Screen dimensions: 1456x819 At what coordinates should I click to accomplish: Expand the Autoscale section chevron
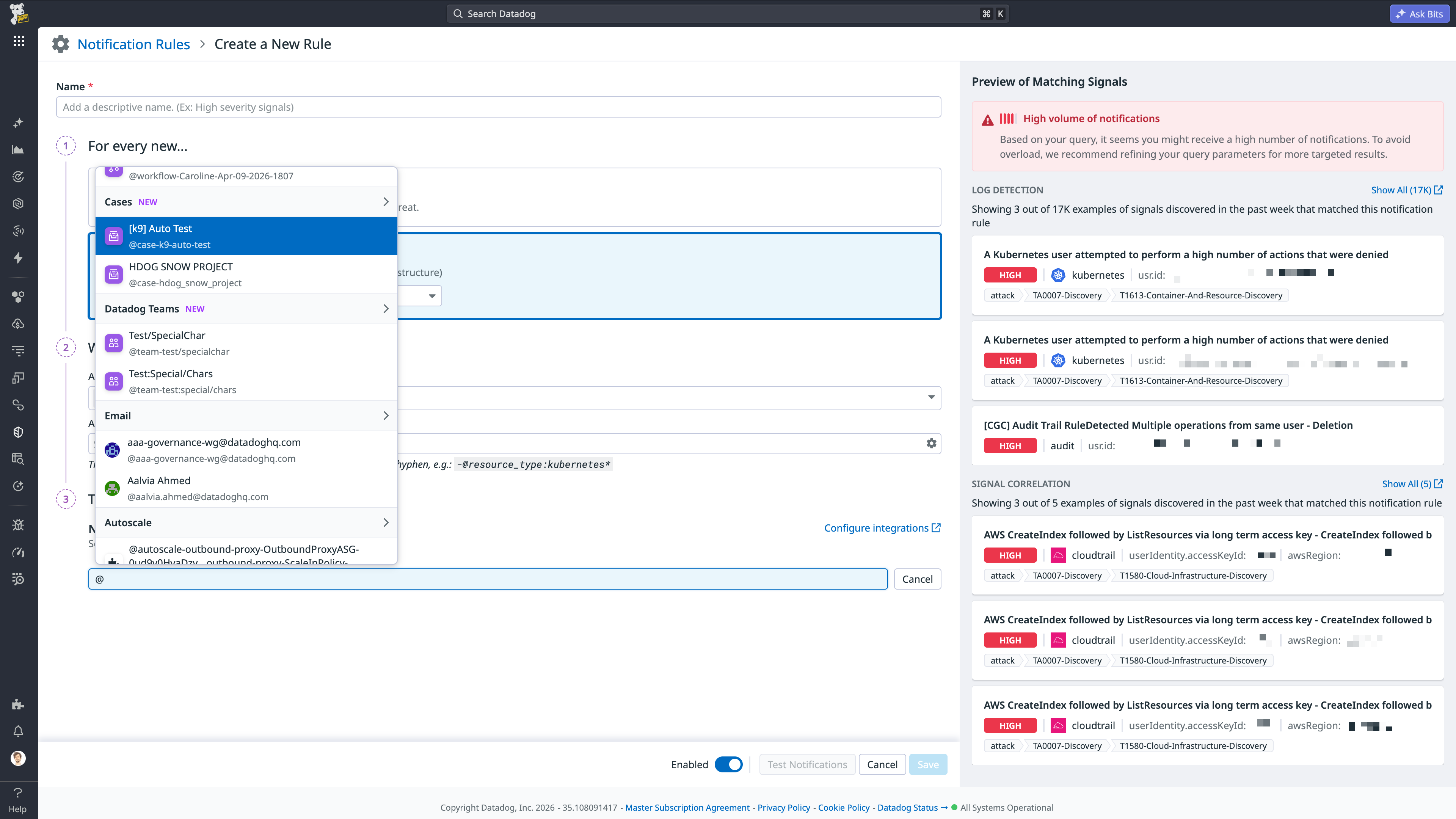386,523
